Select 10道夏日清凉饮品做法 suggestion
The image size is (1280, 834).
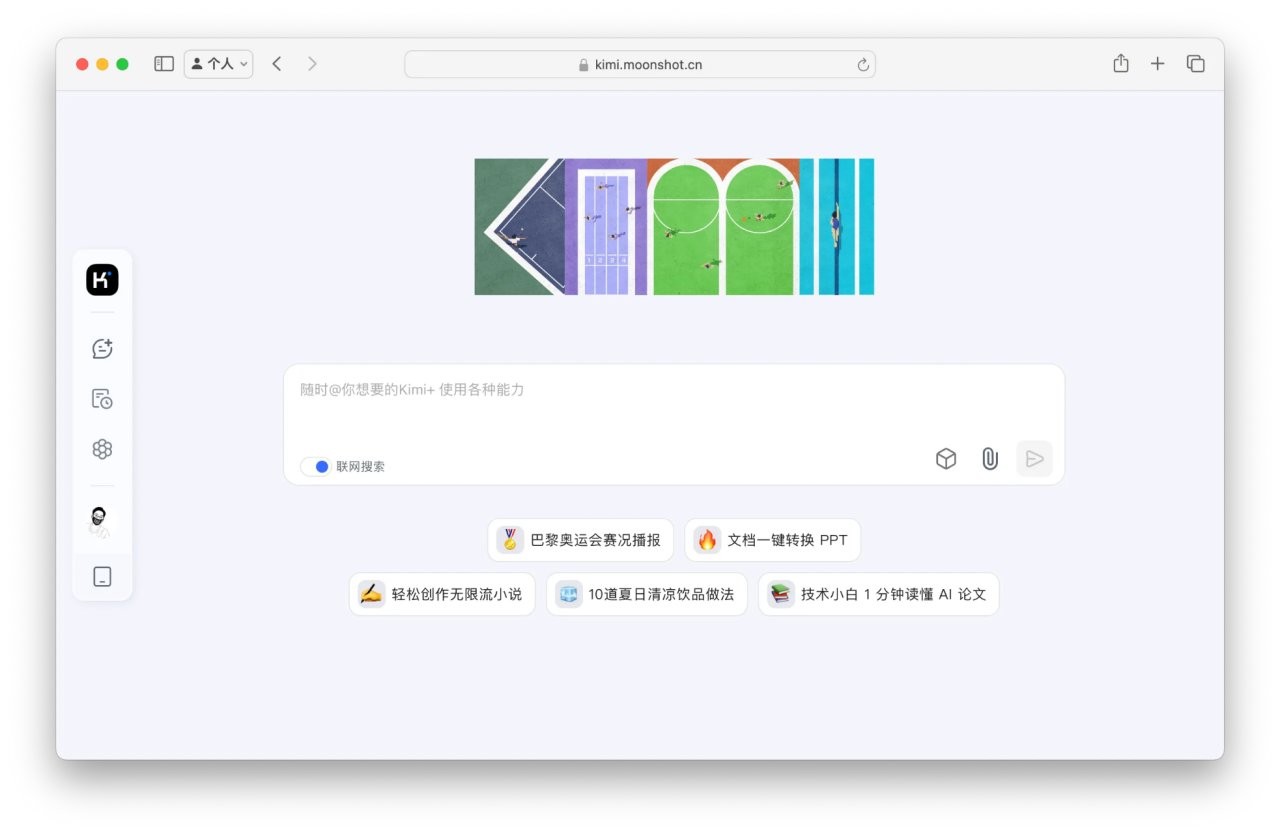pyautogui.click(x=647, y=594)
